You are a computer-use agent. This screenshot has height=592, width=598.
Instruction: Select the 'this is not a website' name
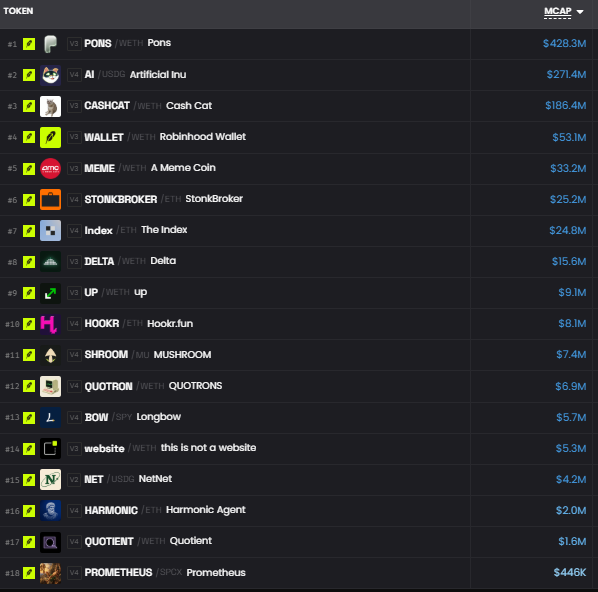click(x=208, y=448)
